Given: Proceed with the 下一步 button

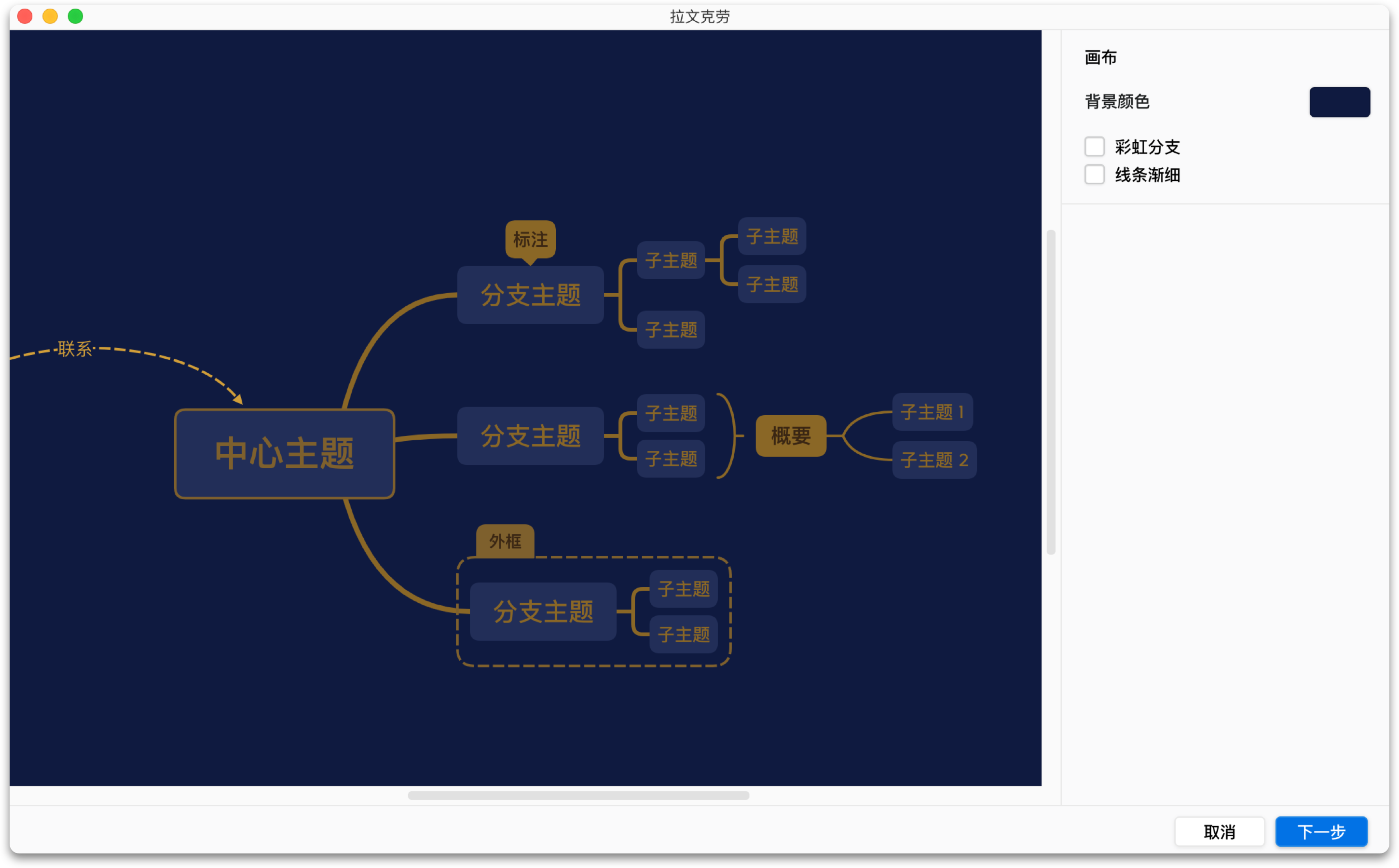Looking at the screenshot, I should (1321, 831).
